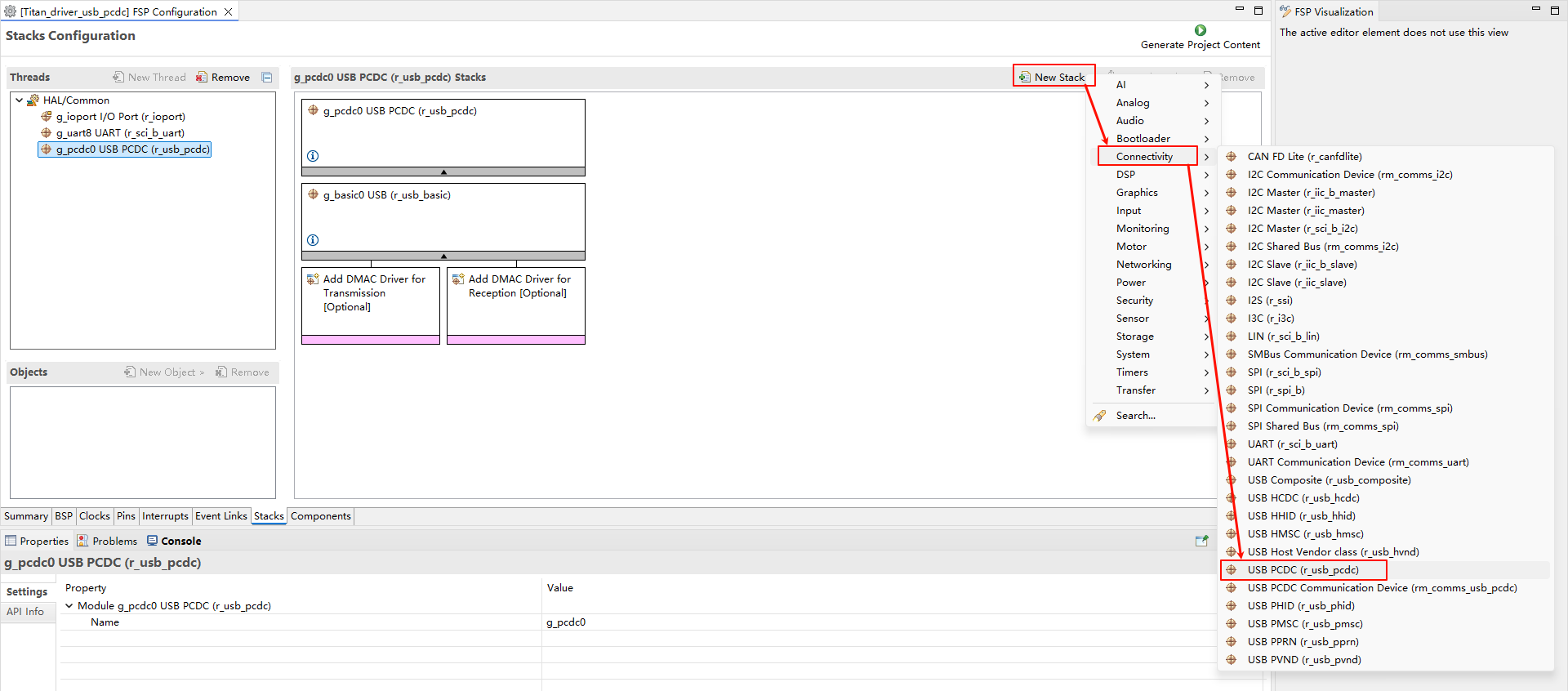Remove the selected thread

pyautogui.click(x=223, y=78)
